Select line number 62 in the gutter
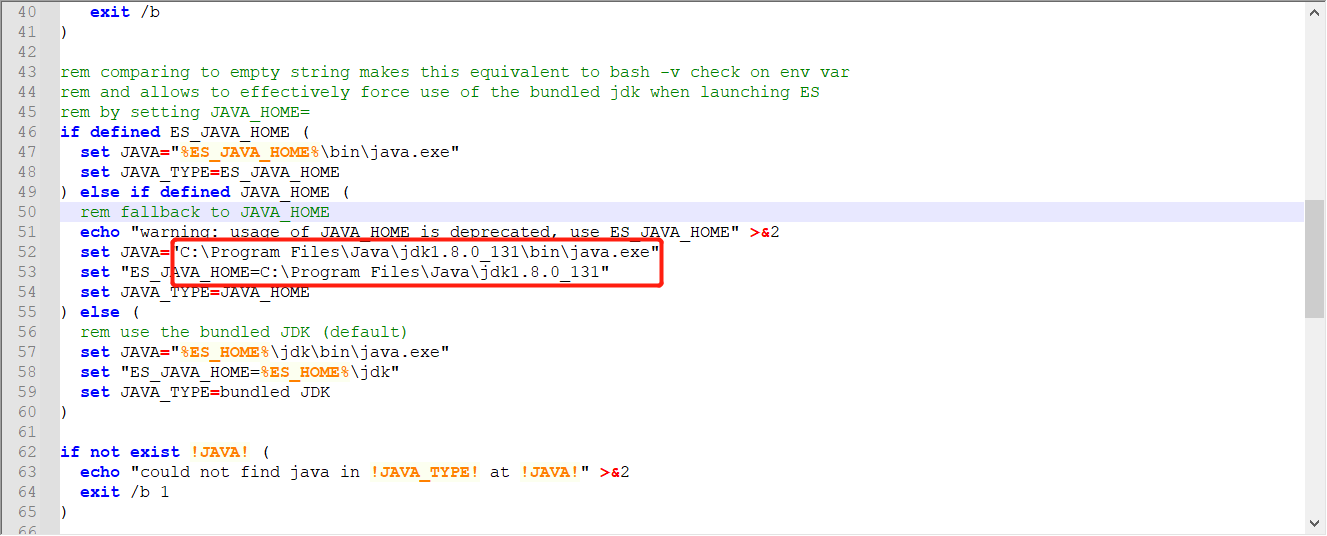Image resolution: width=1327 pixels, height=536 pixels. [26, 452]
